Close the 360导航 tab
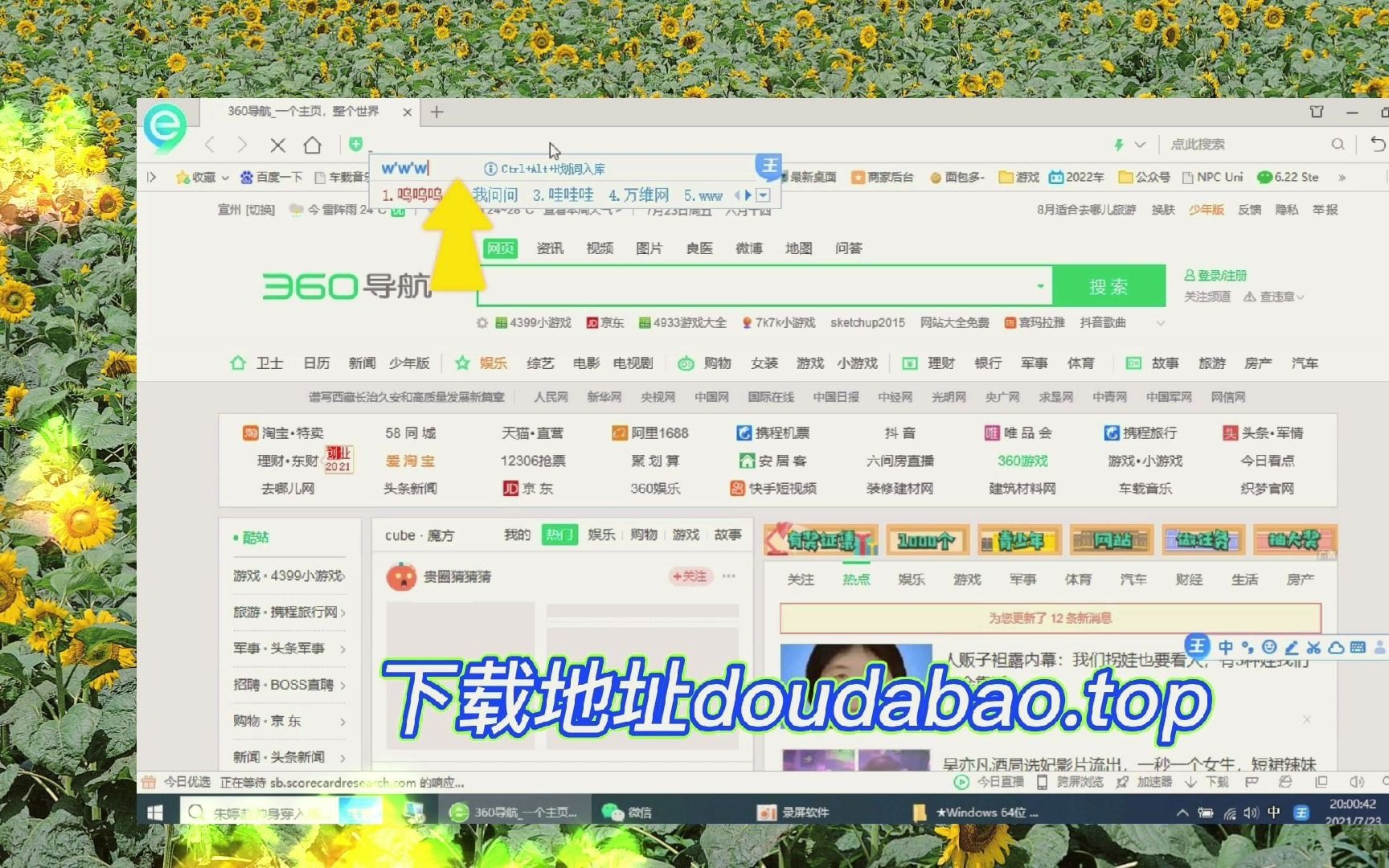Viewport: 1389px width, 868px height. [x=408, y=112]
